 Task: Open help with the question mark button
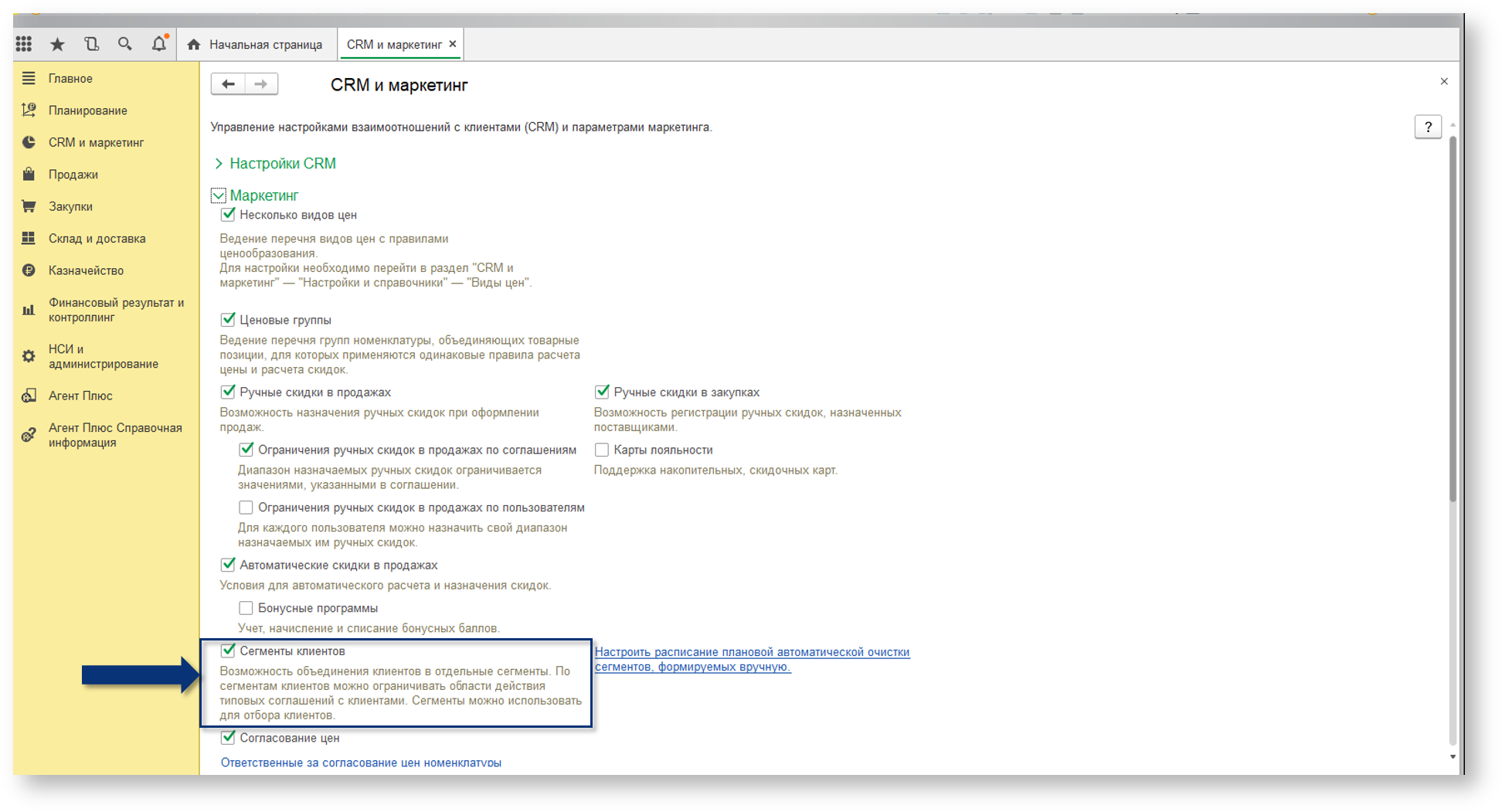(x=1428, y=127)
